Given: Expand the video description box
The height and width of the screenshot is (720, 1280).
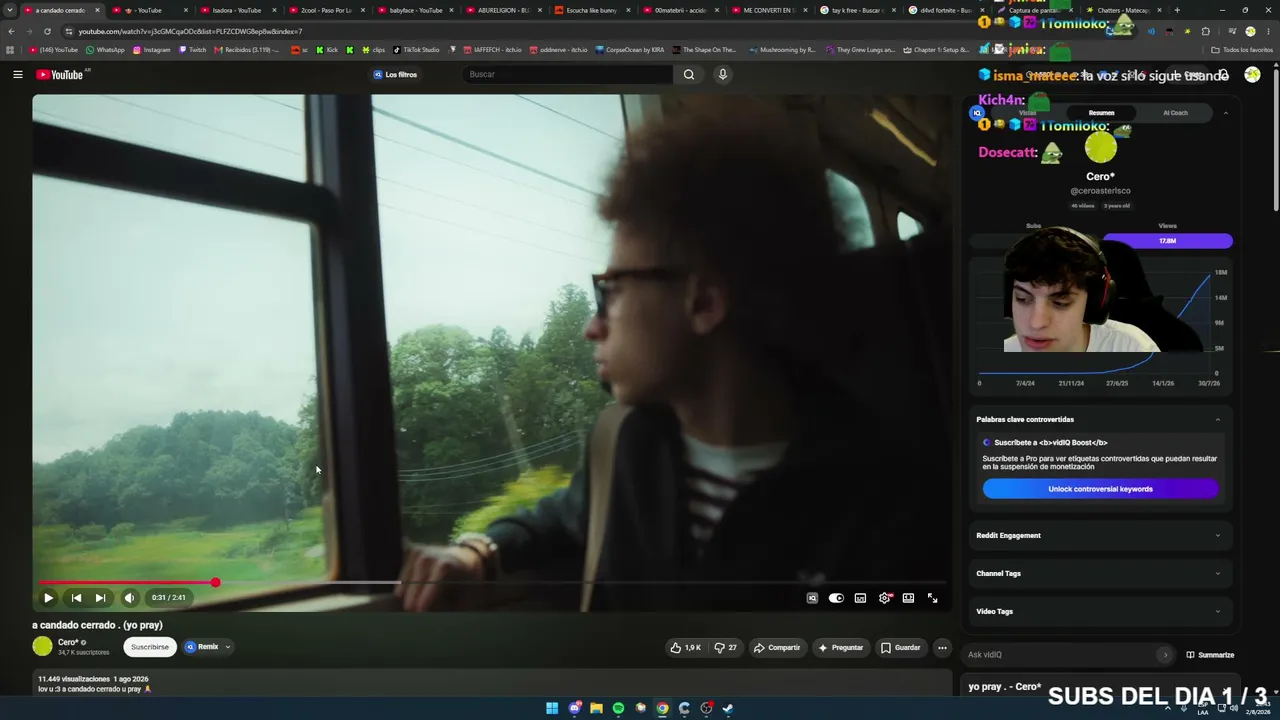Looking at the screenshot, I should (x=492, y=684).
